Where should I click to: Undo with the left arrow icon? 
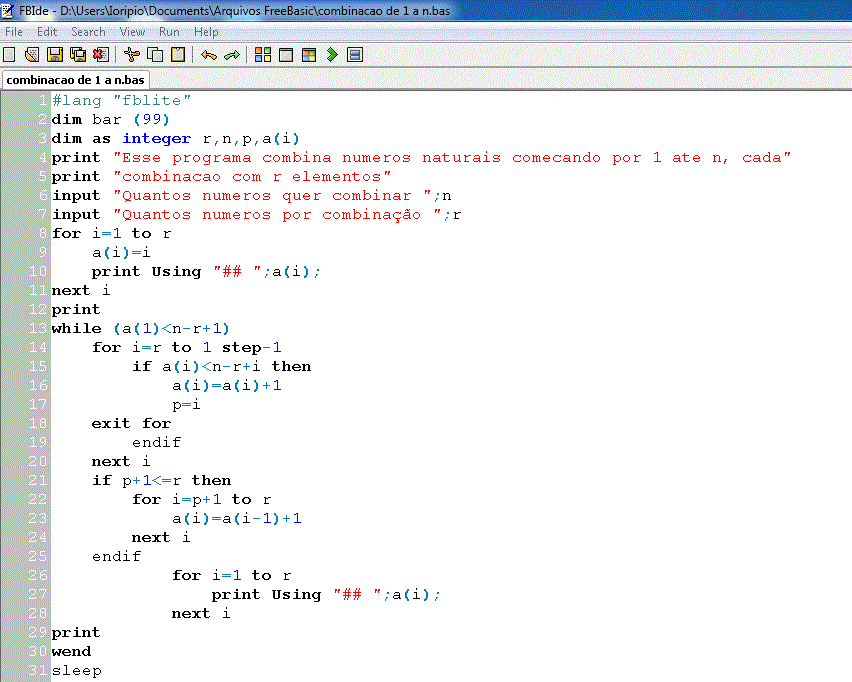pyautogui.click(x=209, y=54)
